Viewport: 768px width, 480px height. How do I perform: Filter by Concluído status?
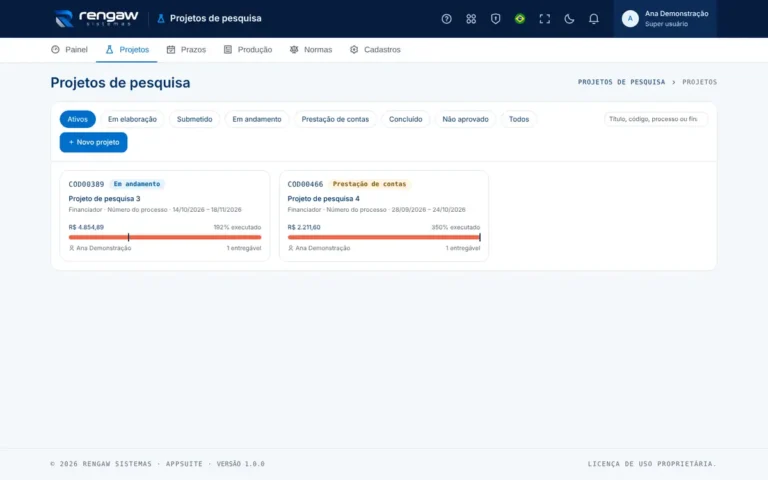coord(406,119)
